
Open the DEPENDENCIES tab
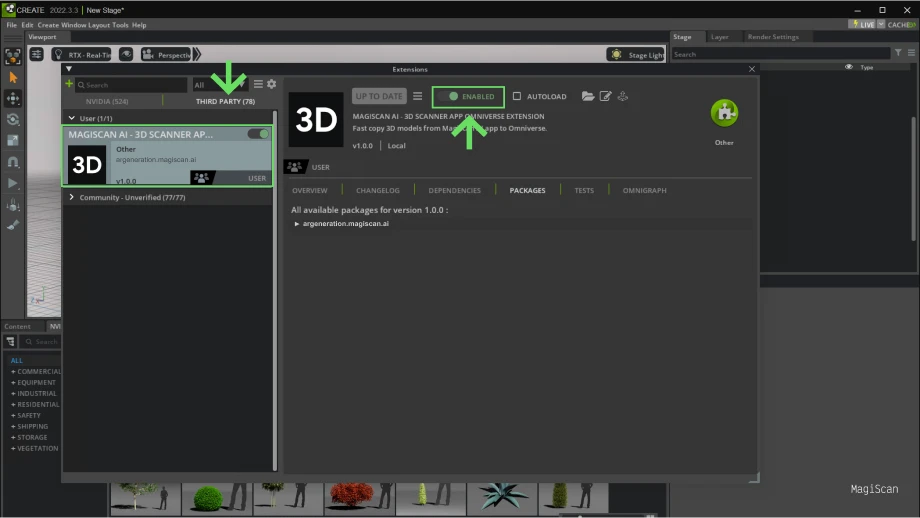(x=455, y=191)
